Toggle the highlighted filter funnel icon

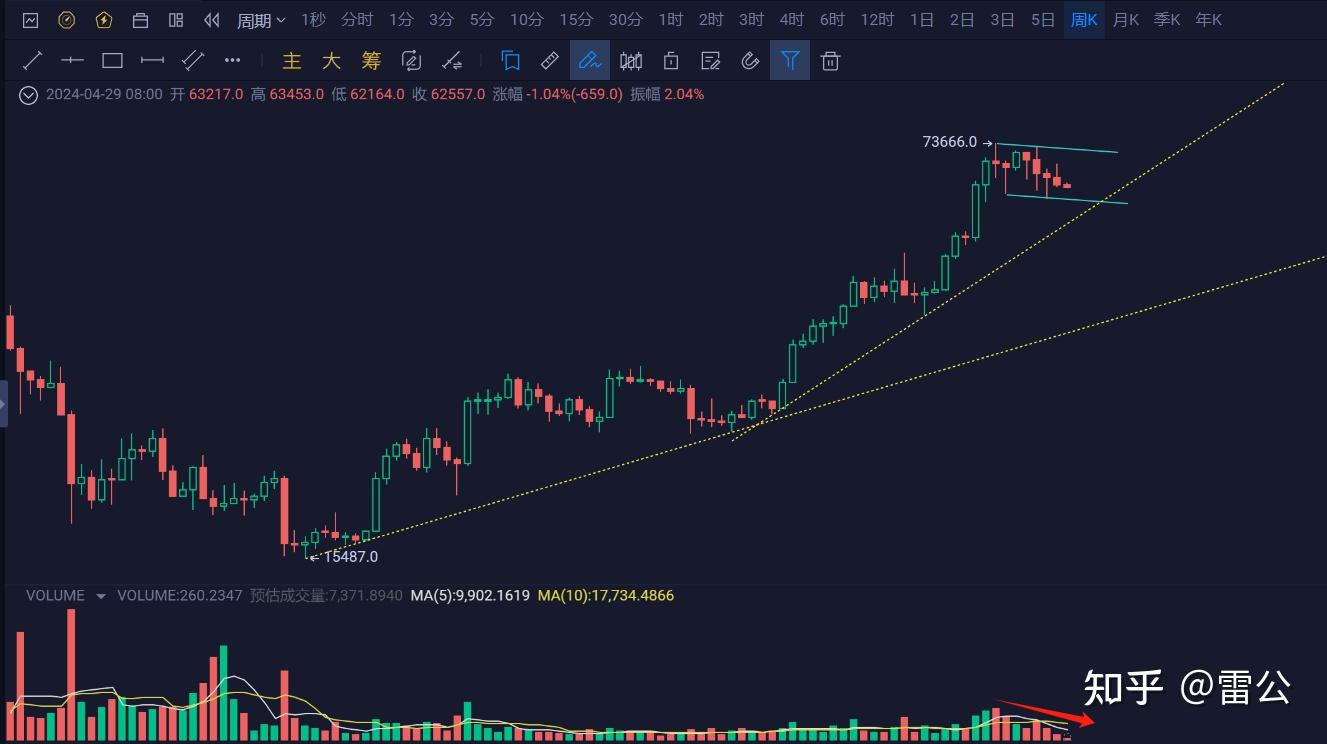tap(790, 61)
